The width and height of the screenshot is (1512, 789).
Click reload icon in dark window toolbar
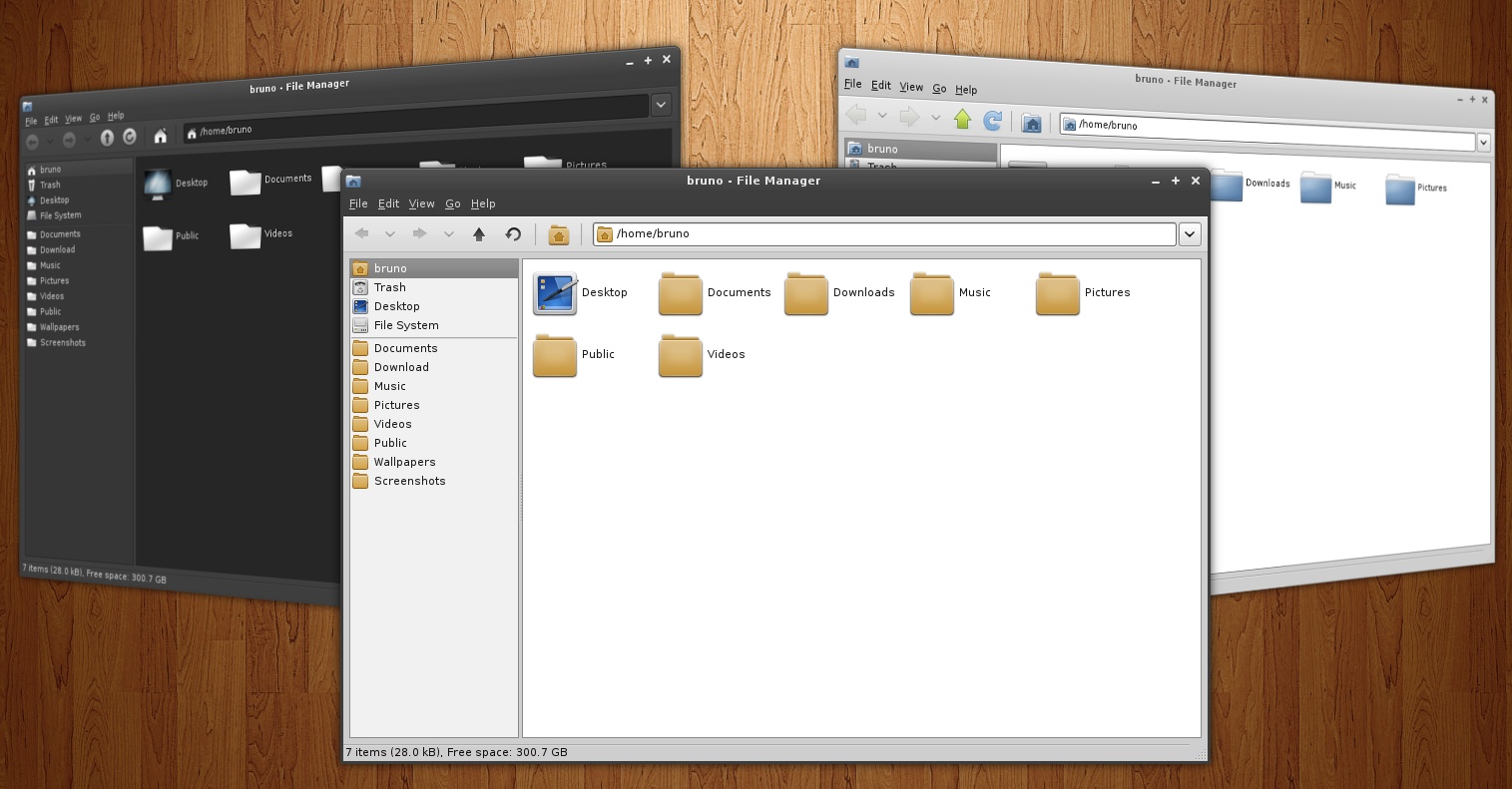coord(130,137)
